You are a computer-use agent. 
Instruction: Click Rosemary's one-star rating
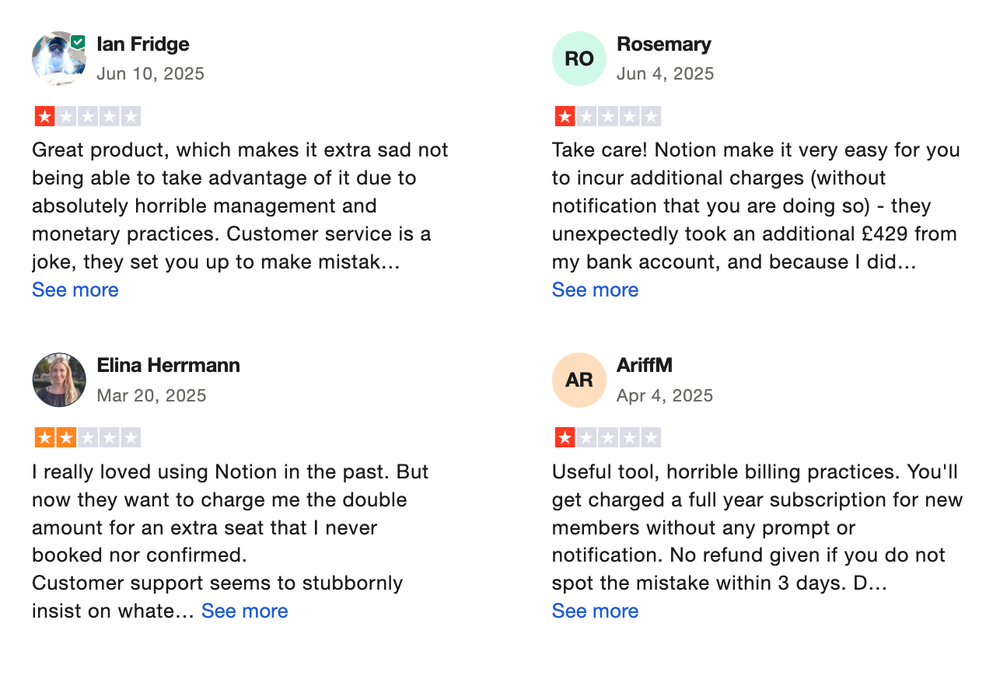coord(607,116)
